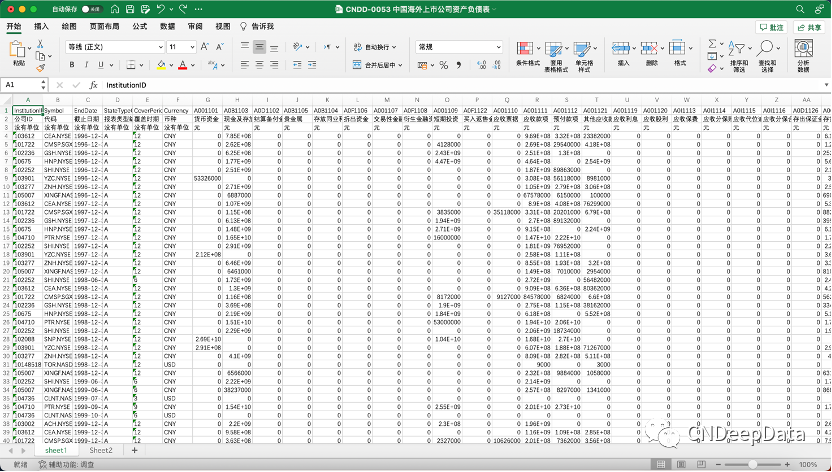Expand the borders dropdown arrow
Image resolution: width=832 pixels, height=472 pixels.
coord(142,65)
